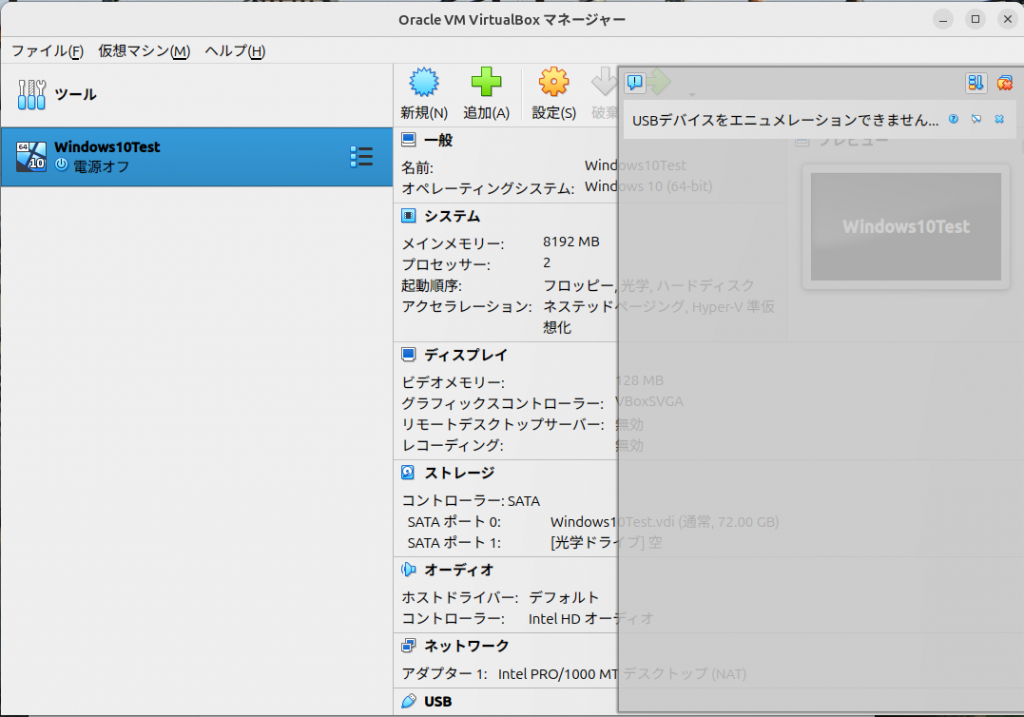Click the ストレージ section header
Image resolution: width=1024 pixels, height=717 pixels.
(459, 473)
